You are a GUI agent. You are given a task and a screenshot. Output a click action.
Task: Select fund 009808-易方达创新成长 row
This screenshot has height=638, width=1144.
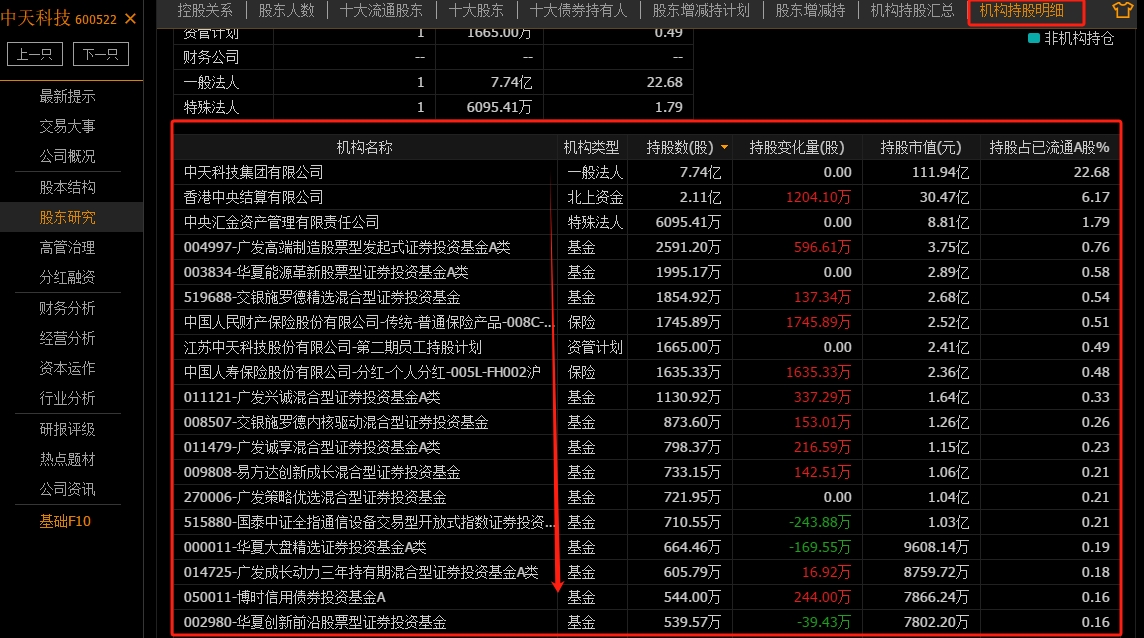646,472
